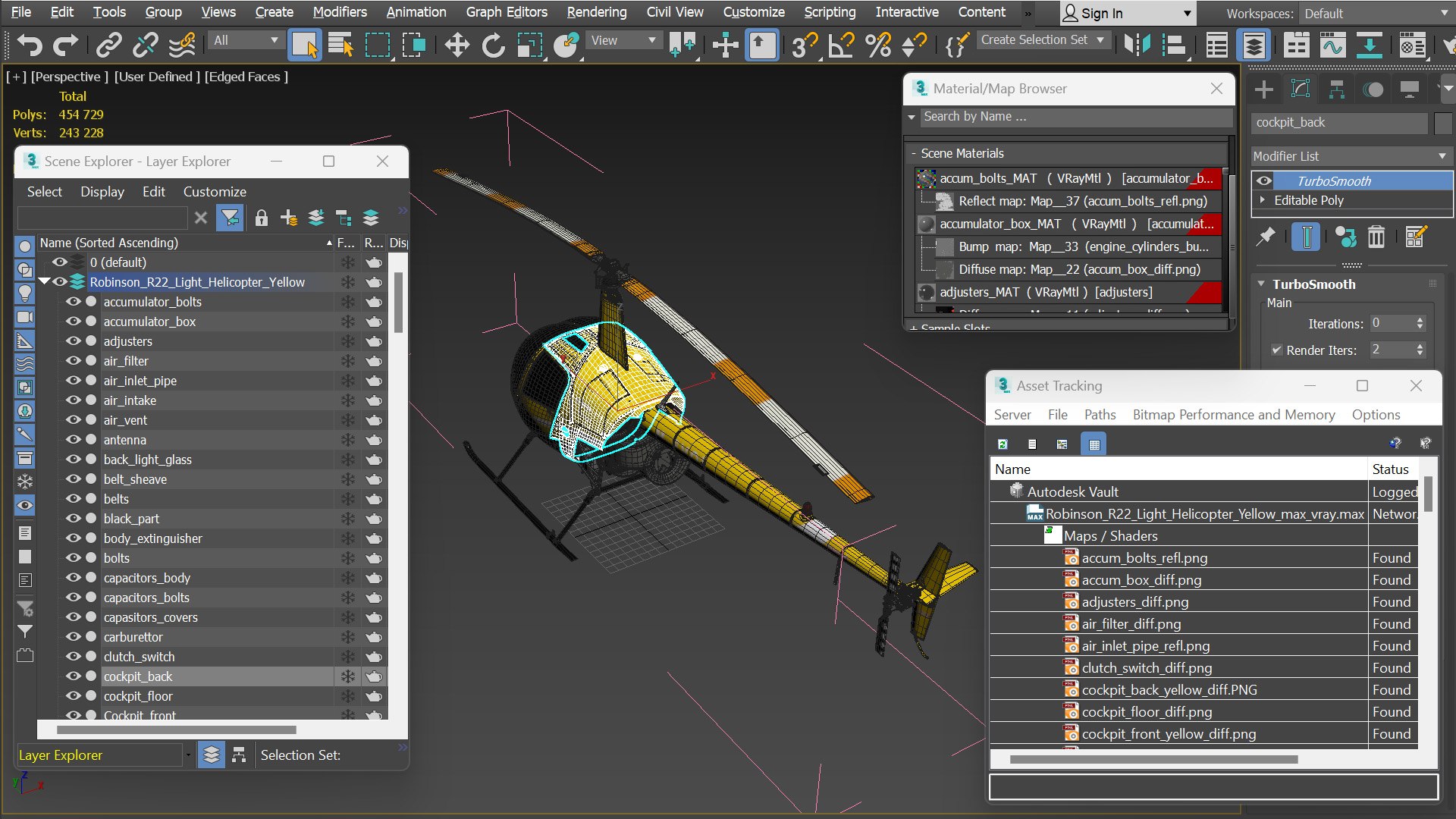The width and height of the screenshot is (1456, 819).
Task: Click the Mirror tool icon
Action: point(1137,45)
